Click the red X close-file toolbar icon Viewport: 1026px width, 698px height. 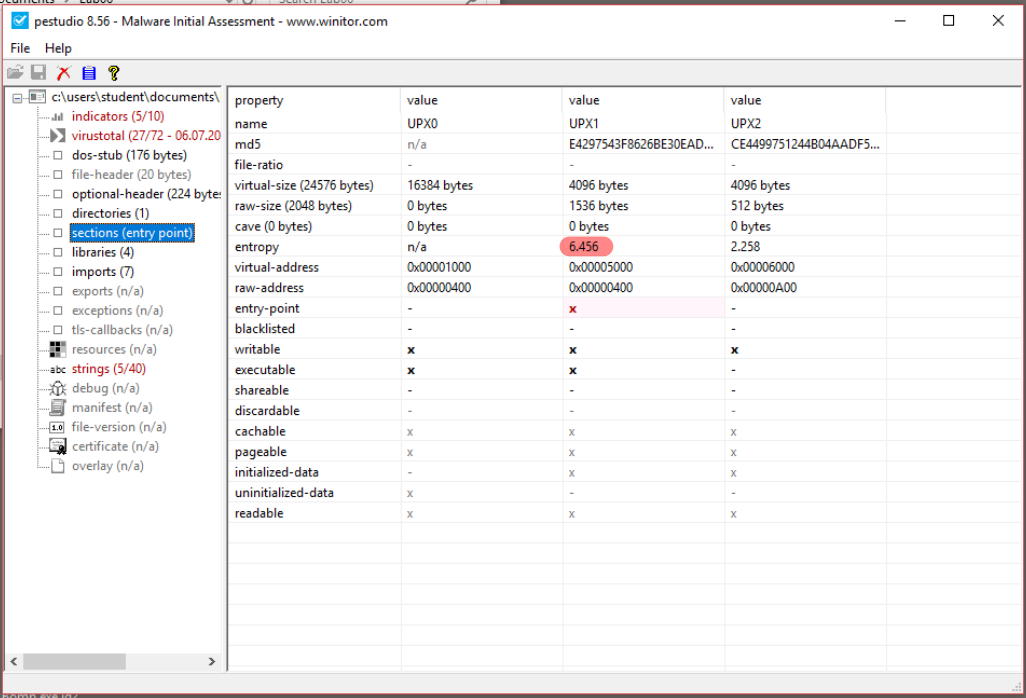[63, 73]
